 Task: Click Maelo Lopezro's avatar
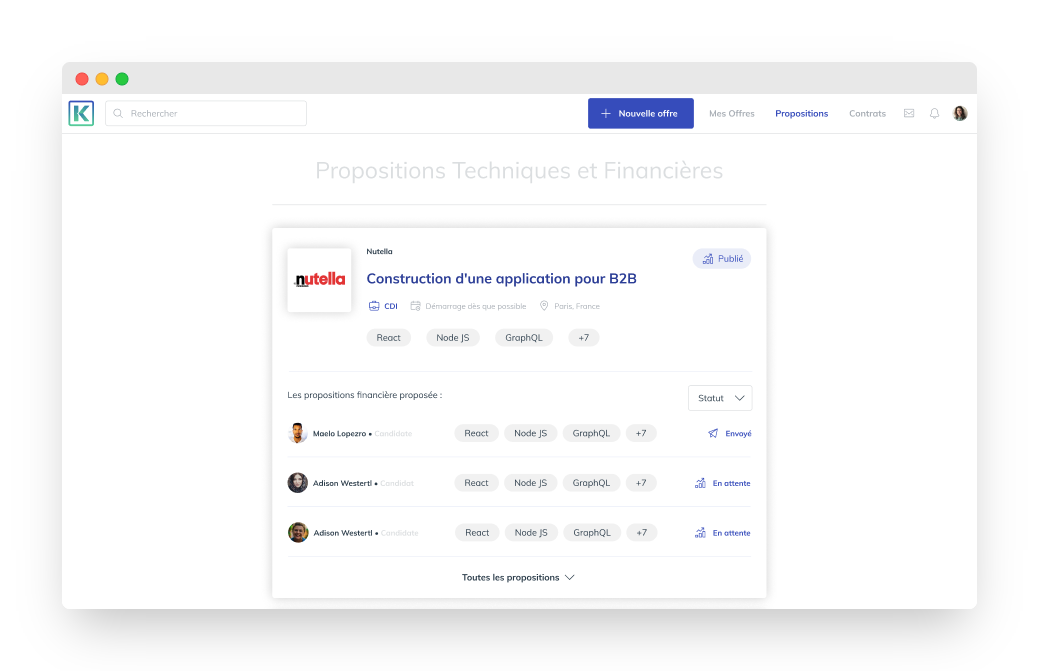298,433
